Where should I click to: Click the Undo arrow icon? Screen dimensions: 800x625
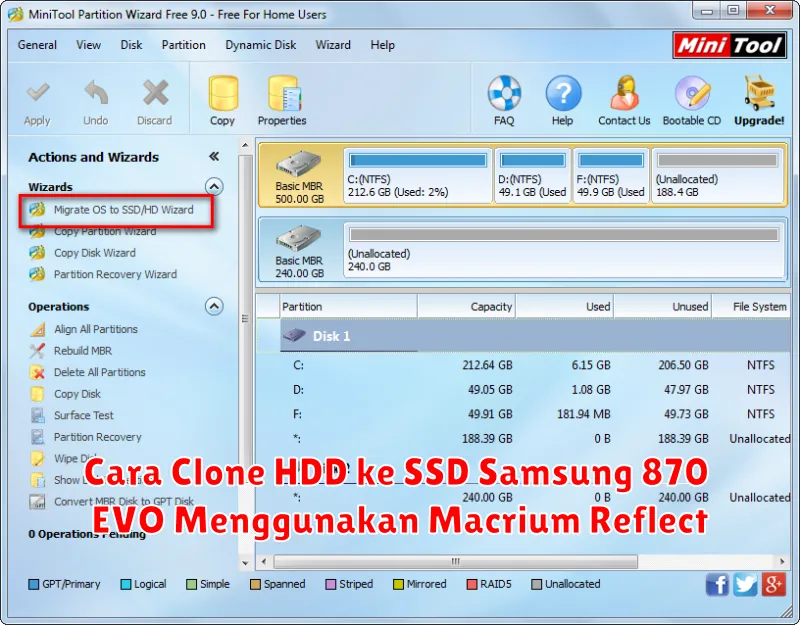click(x=96, y=95)
